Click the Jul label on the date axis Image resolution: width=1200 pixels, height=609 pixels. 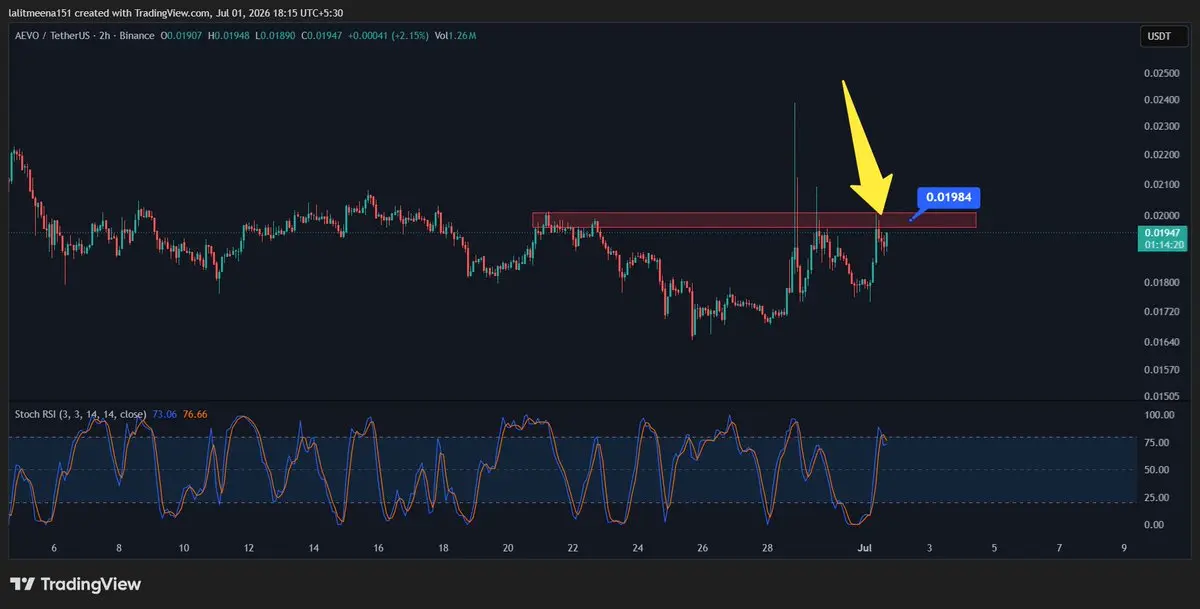tap(864, 548)
